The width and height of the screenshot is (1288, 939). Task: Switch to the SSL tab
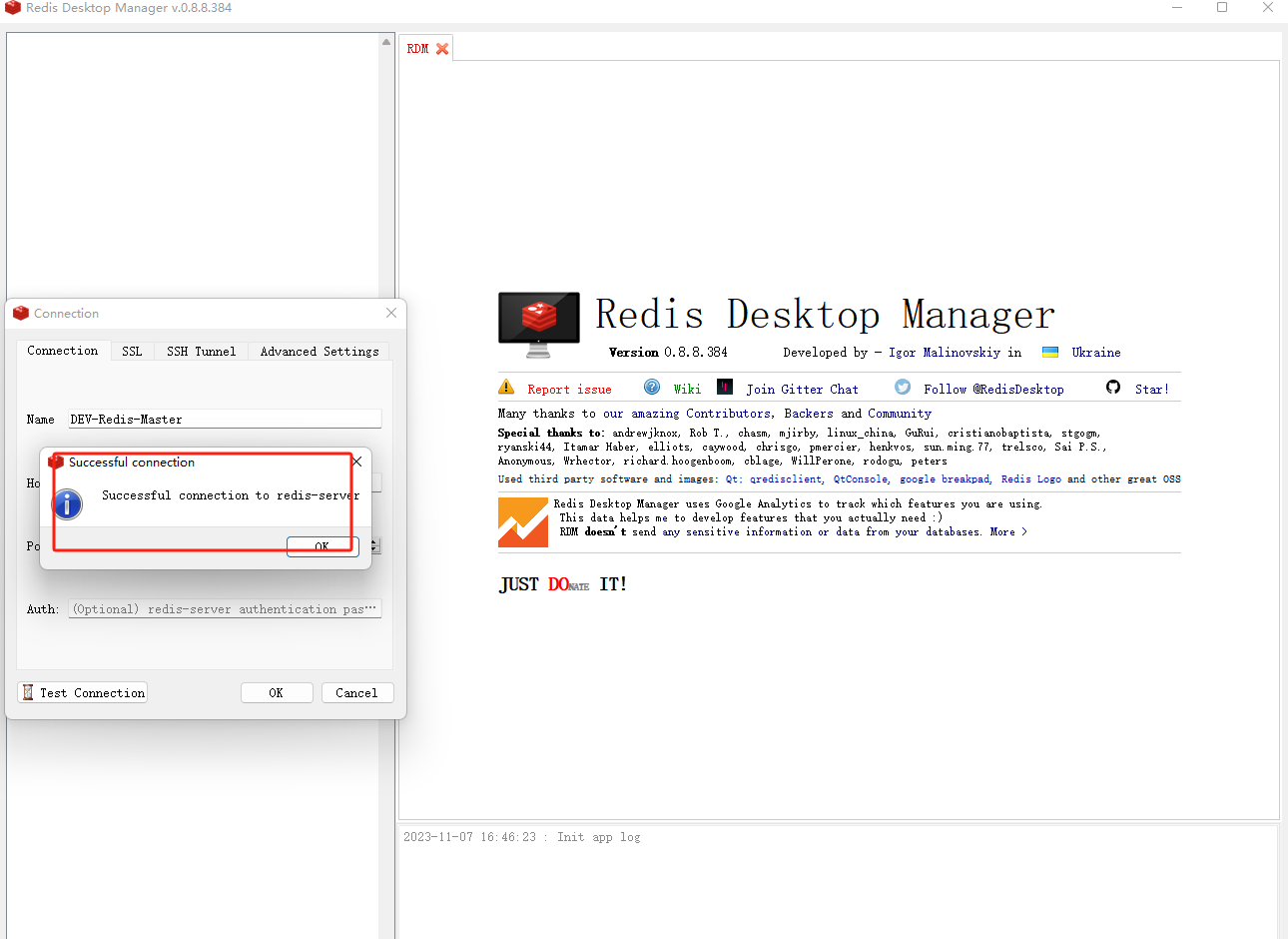[132, 351]
